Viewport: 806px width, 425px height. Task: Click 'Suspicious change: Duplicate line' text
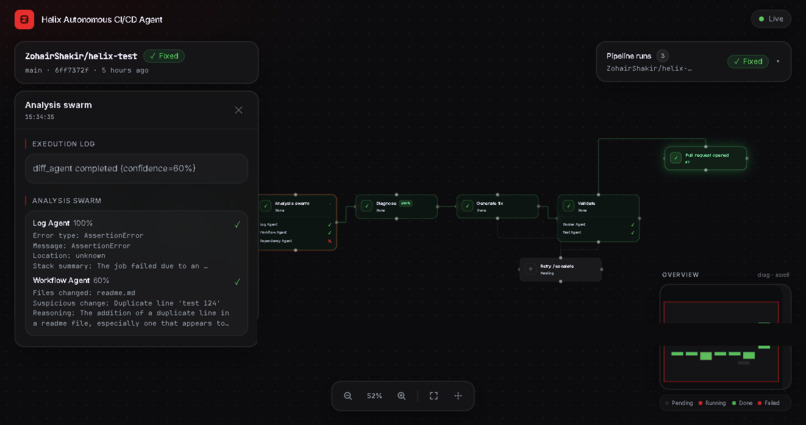point(126,303)
